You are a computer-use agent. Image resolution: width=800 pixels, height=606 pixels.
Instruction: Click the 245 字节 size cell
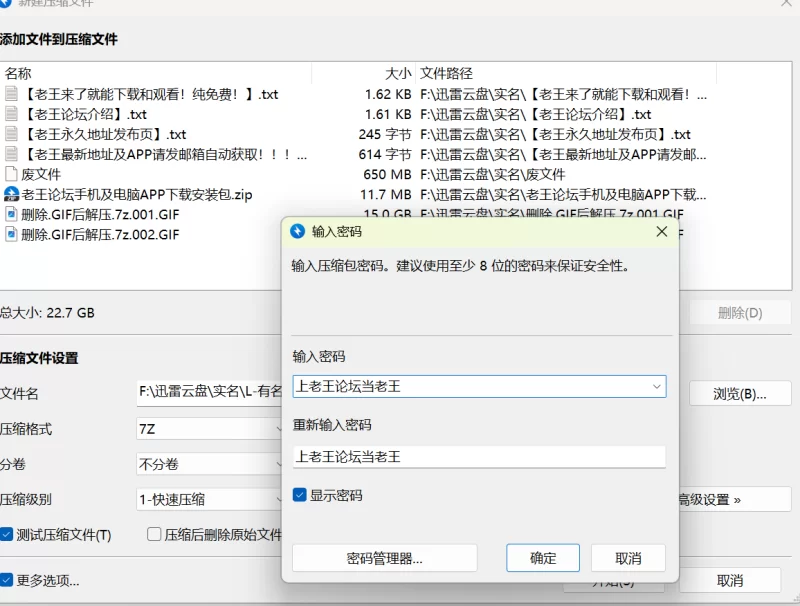click(x=385, y=134)
